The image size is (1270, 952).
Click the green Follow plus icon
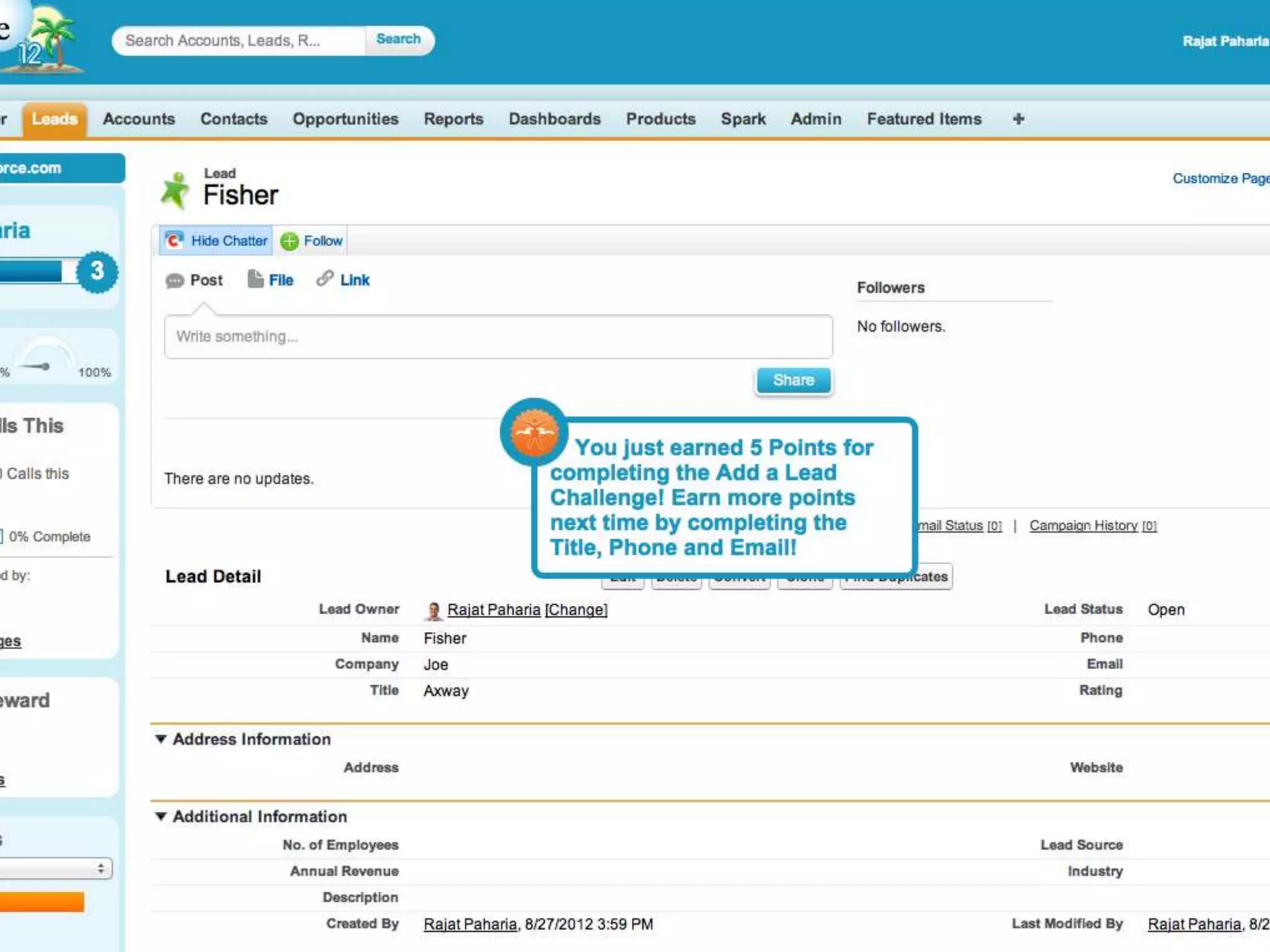coord(289,241)
